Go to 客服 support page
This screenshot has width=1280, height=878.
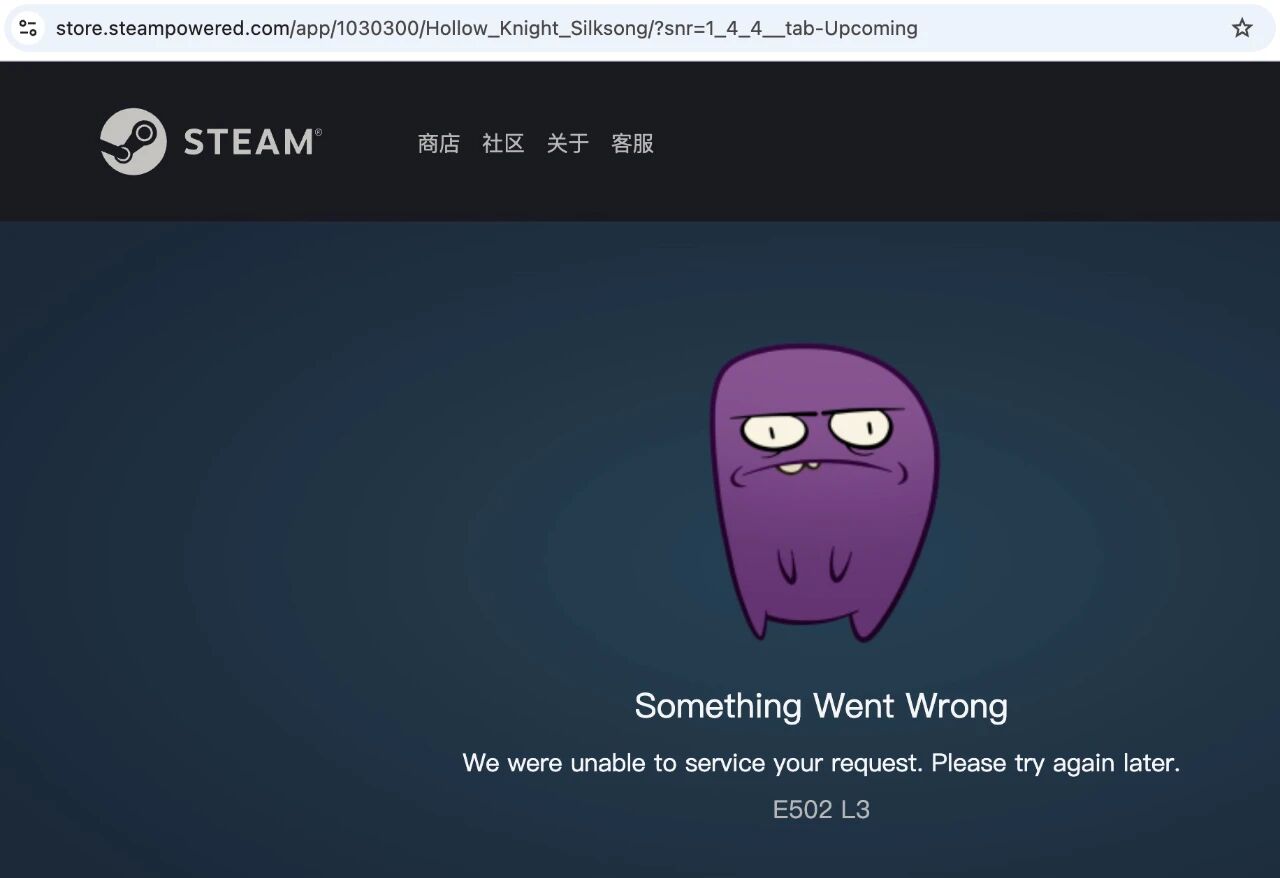click(x=632, y=144)
